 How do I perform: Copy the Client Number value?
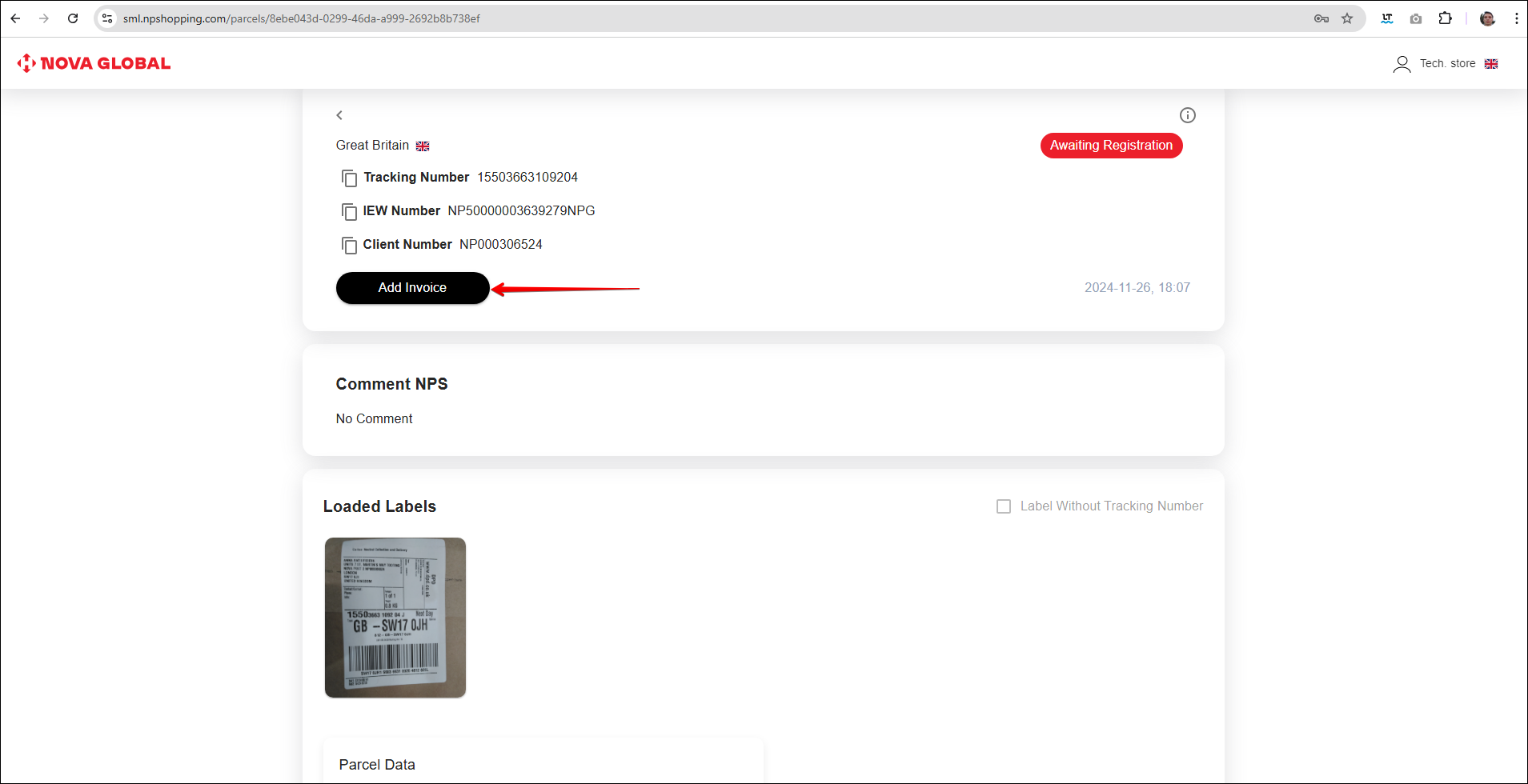point(349,245)
